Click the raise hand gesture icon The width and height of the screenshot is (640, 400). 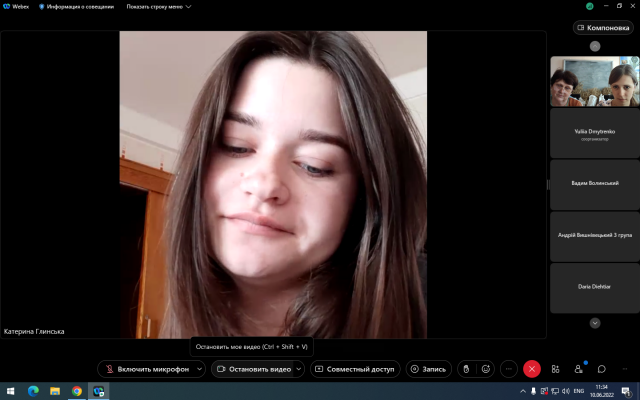(x=466, y=369)
